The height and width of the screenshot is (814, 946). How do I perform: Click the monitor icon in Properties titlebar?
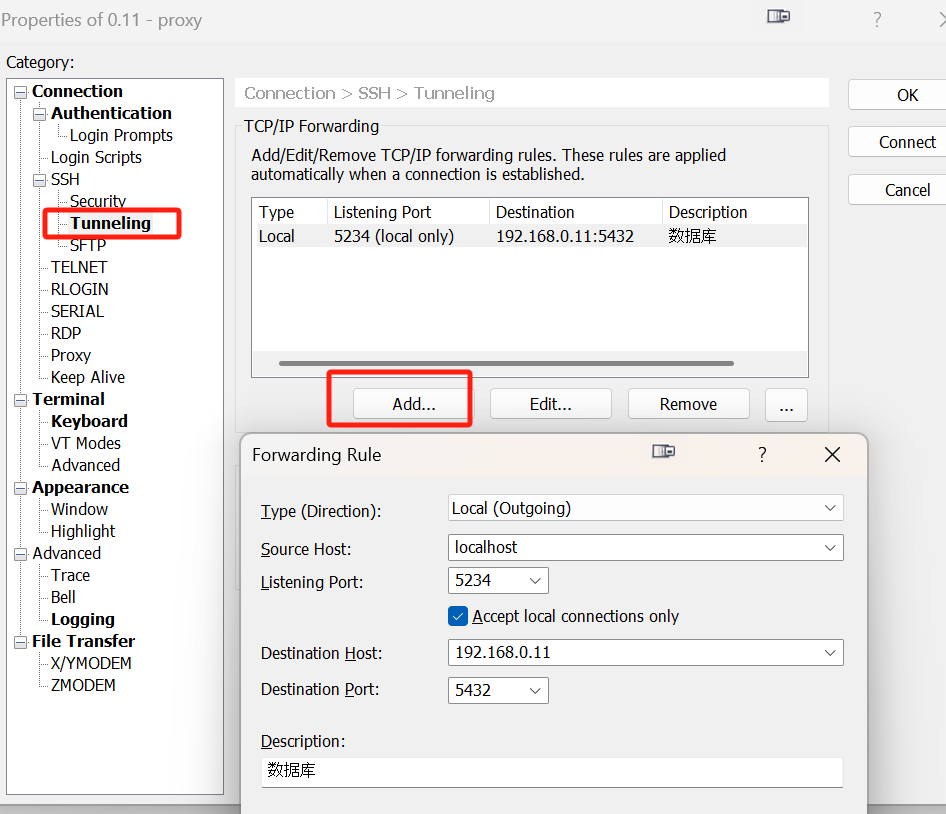(778, 16)
